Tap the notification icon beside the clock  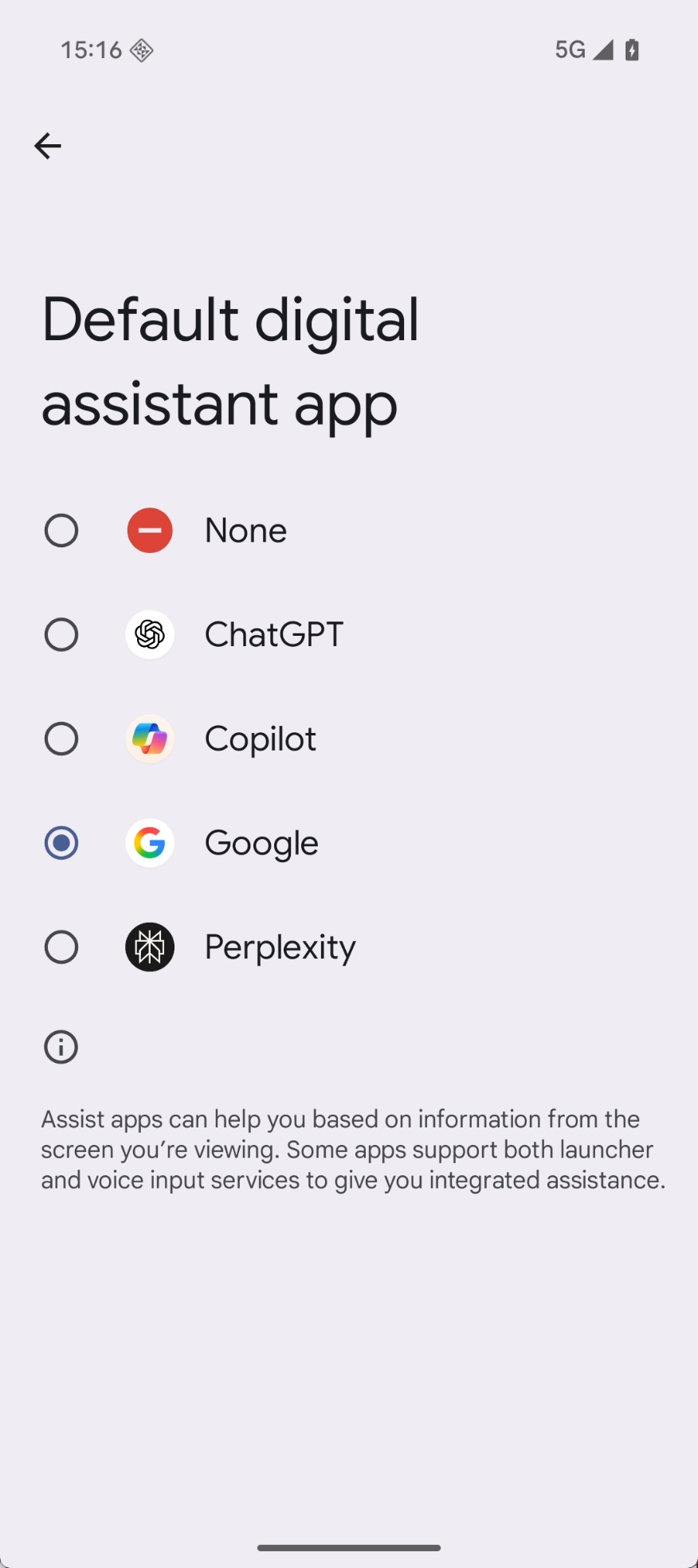pos(142,50)
